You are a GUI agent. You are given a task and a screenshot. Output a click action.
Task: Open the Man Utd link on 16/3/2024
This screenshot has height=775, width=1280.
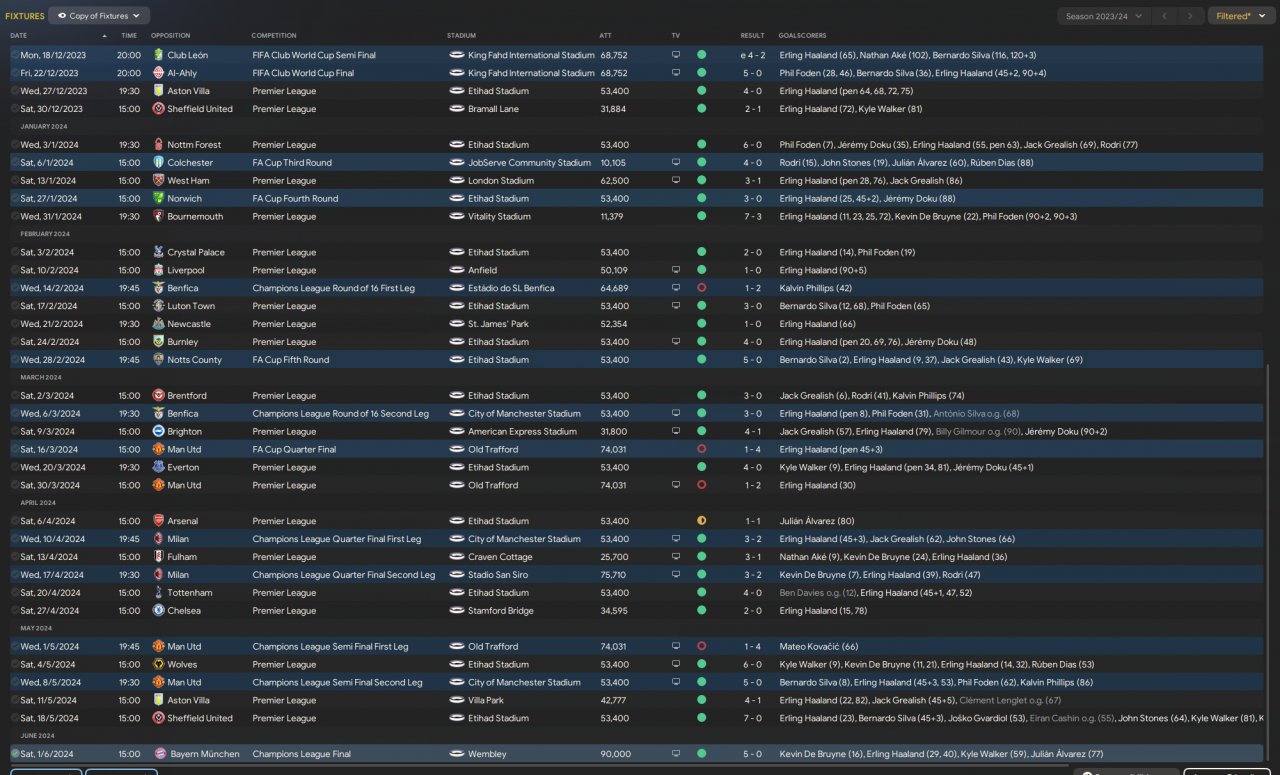184,450
